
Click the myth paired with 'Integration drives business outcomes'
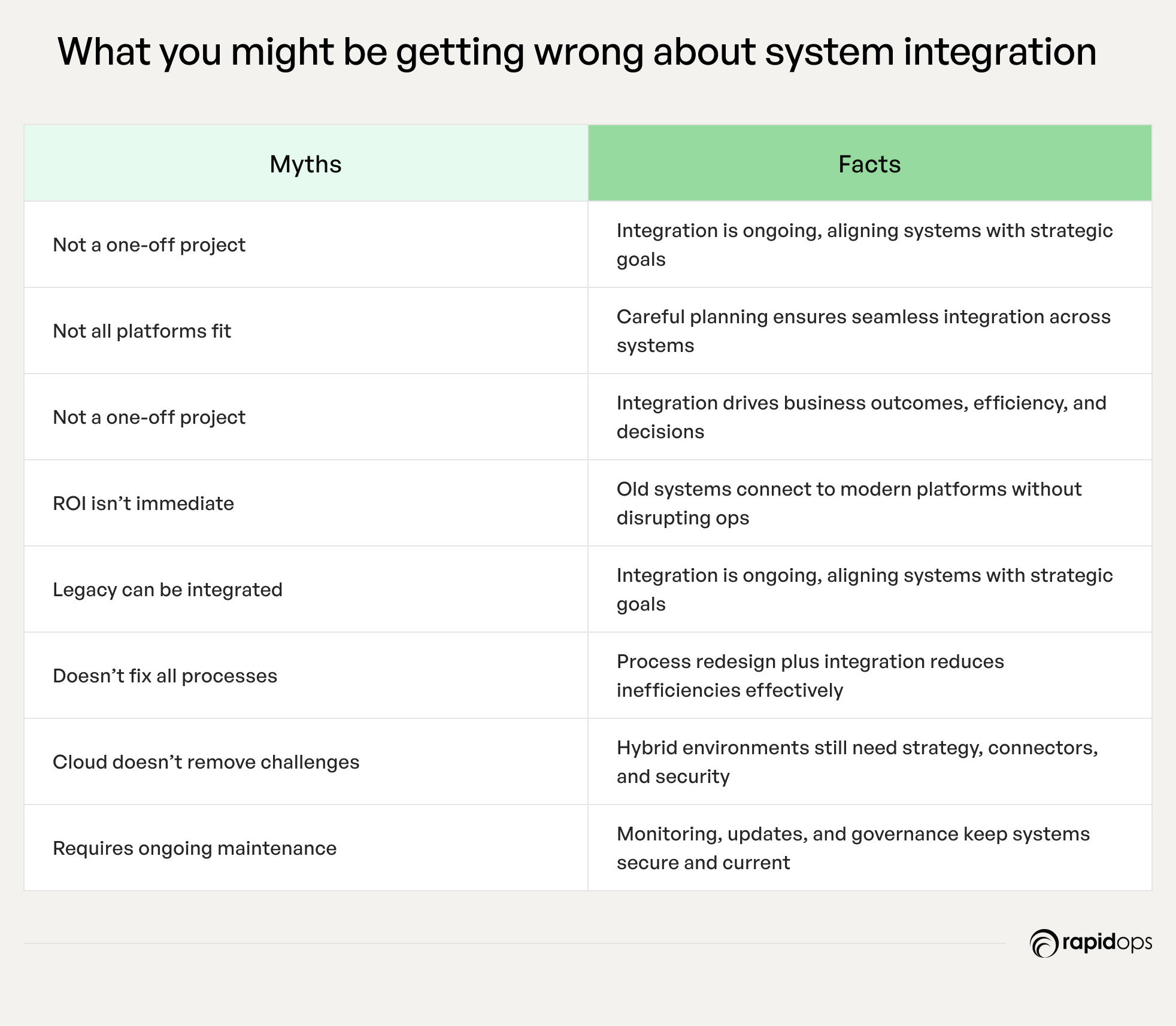[x=149, y=417]
